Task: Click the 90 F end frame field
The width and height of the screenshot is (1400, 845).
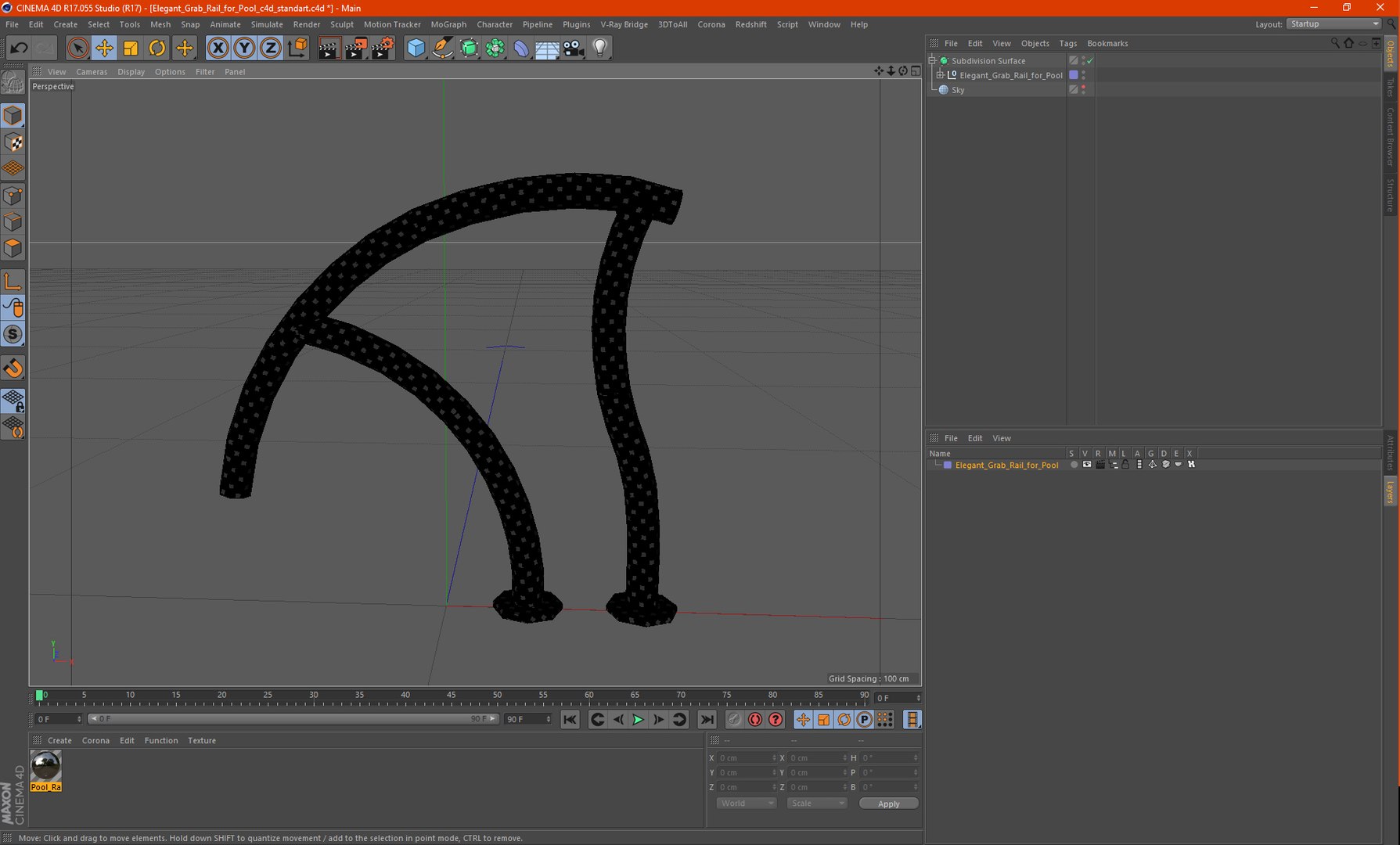Action: [x=527, y=719]
